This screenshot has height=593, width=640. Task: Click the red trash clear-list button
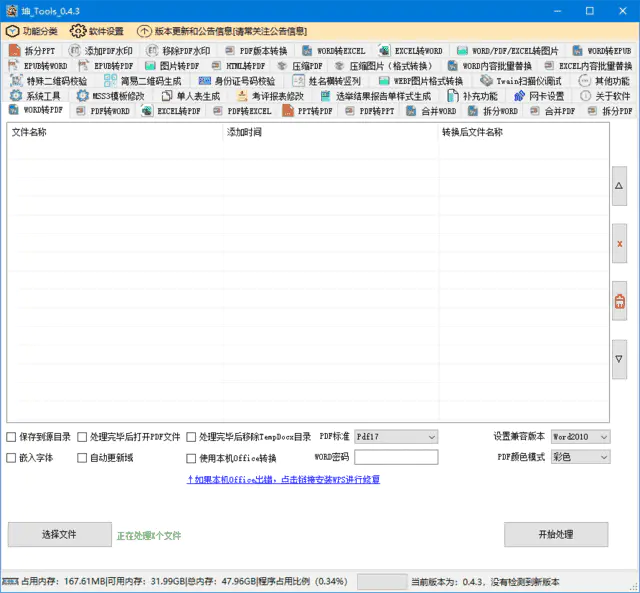click(619, 301)
